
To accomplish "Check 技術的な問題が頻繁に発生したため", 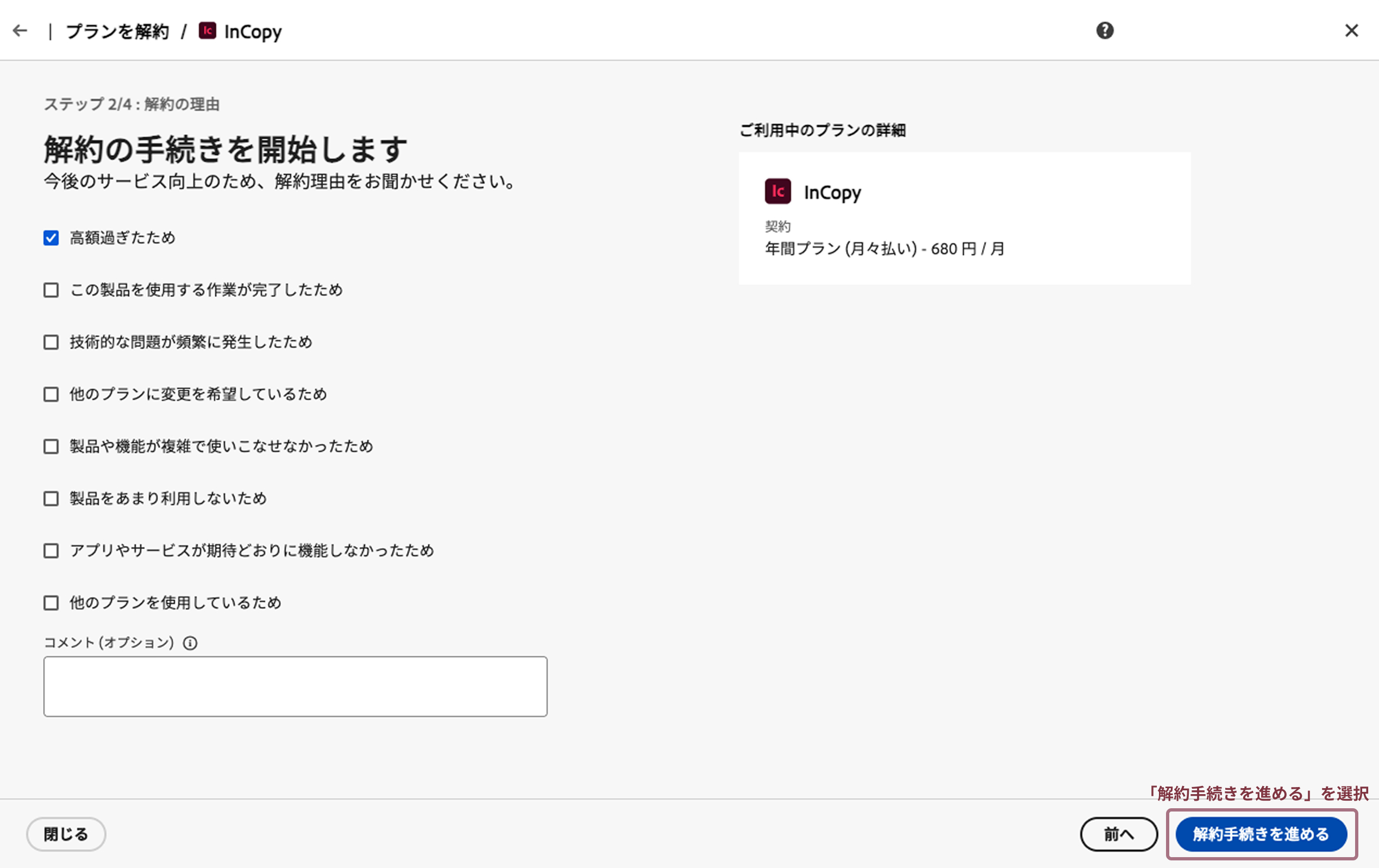I will 51,342.
